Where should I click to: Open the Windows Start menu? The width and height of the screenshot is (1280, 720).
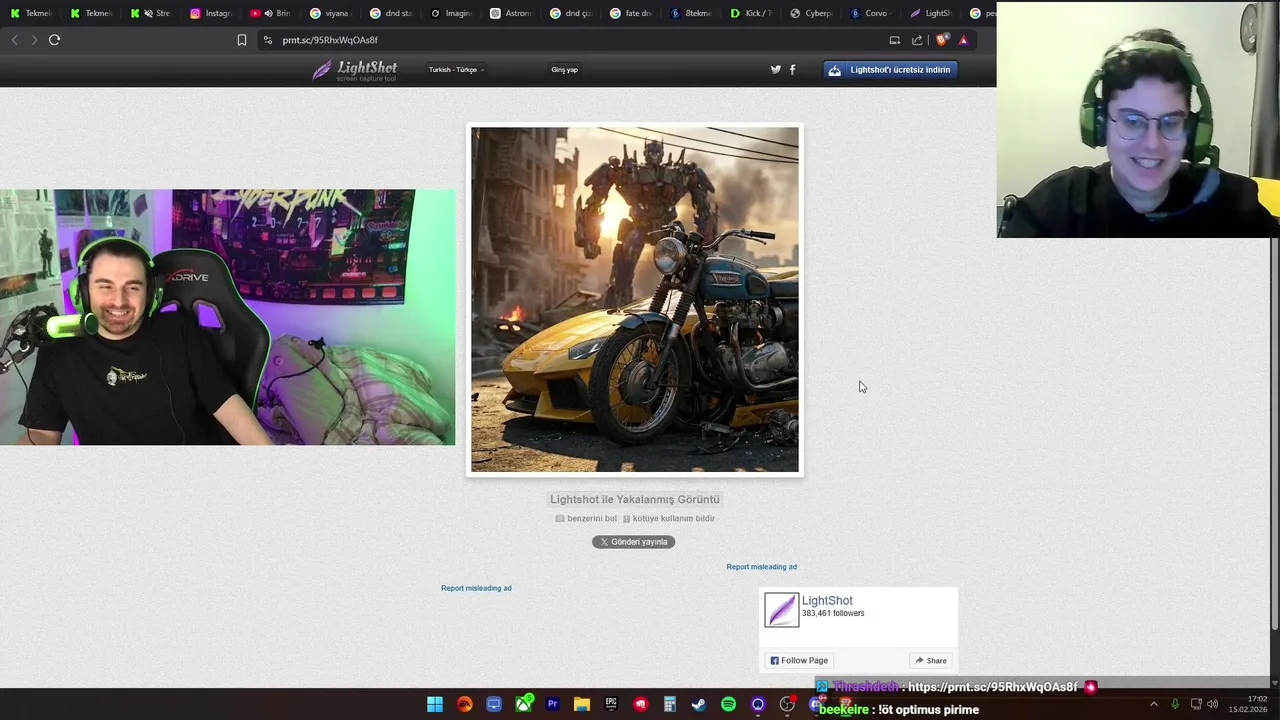[435, 704]
